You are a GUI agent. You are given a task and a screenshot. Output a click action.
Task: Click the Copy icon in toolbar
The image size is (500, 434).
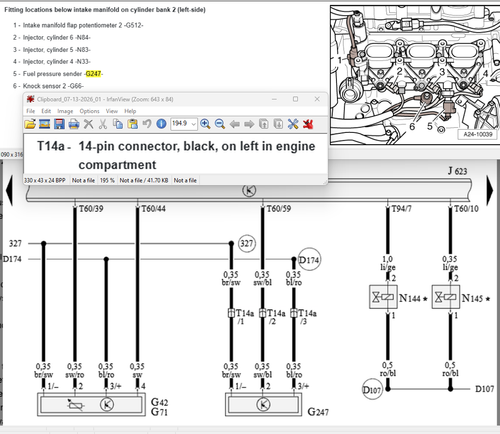(118, 124)
